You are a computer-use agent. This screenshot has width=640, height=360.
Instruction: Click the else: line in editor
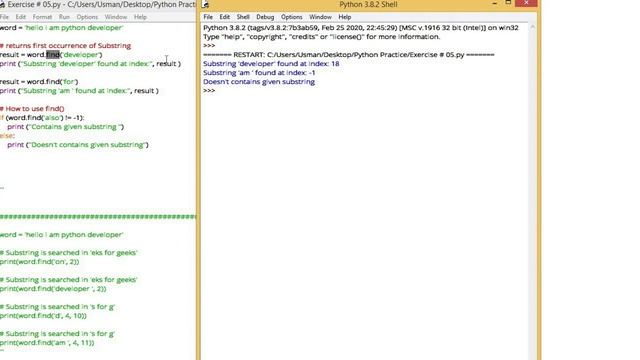(x=7, y=136)
